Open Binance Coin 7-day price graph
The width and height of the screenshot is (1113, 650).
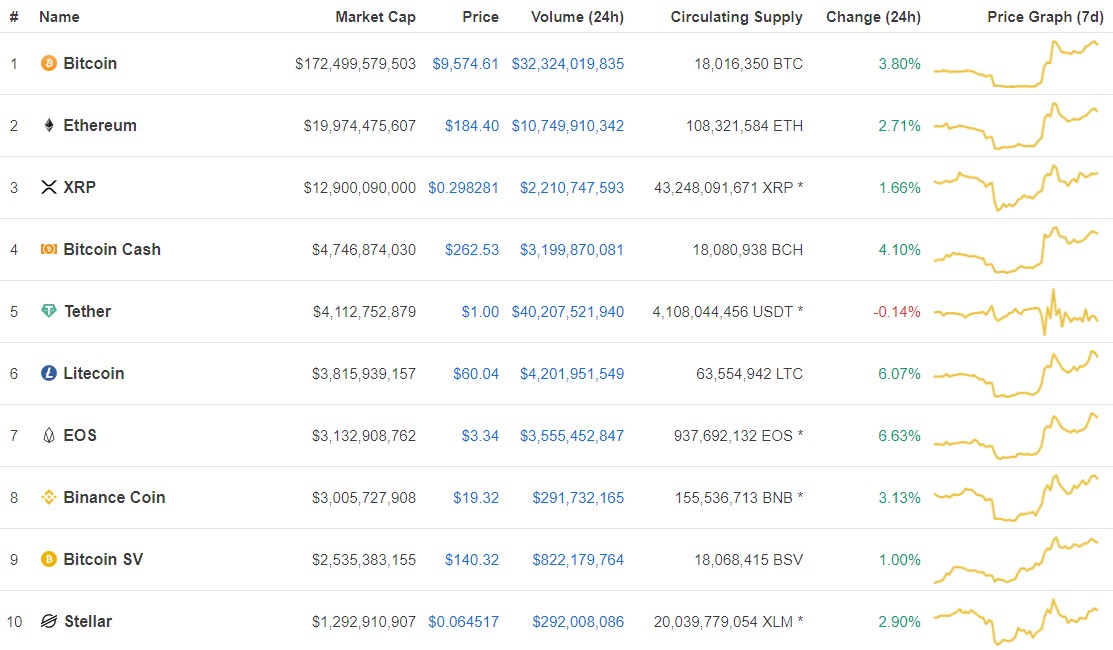1016,497
